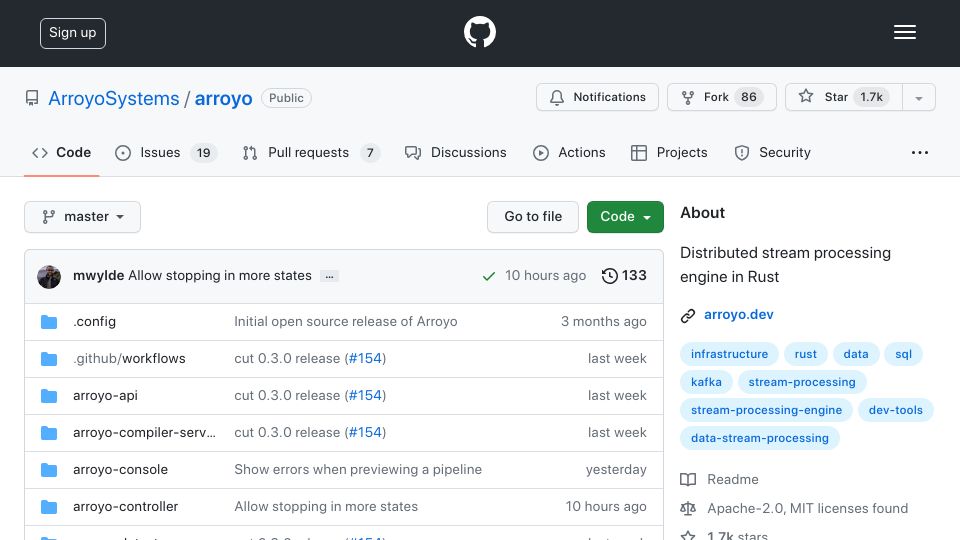Open the ArroyoSystems owner link
Screen dimensions: 960x540
[114, 99]
